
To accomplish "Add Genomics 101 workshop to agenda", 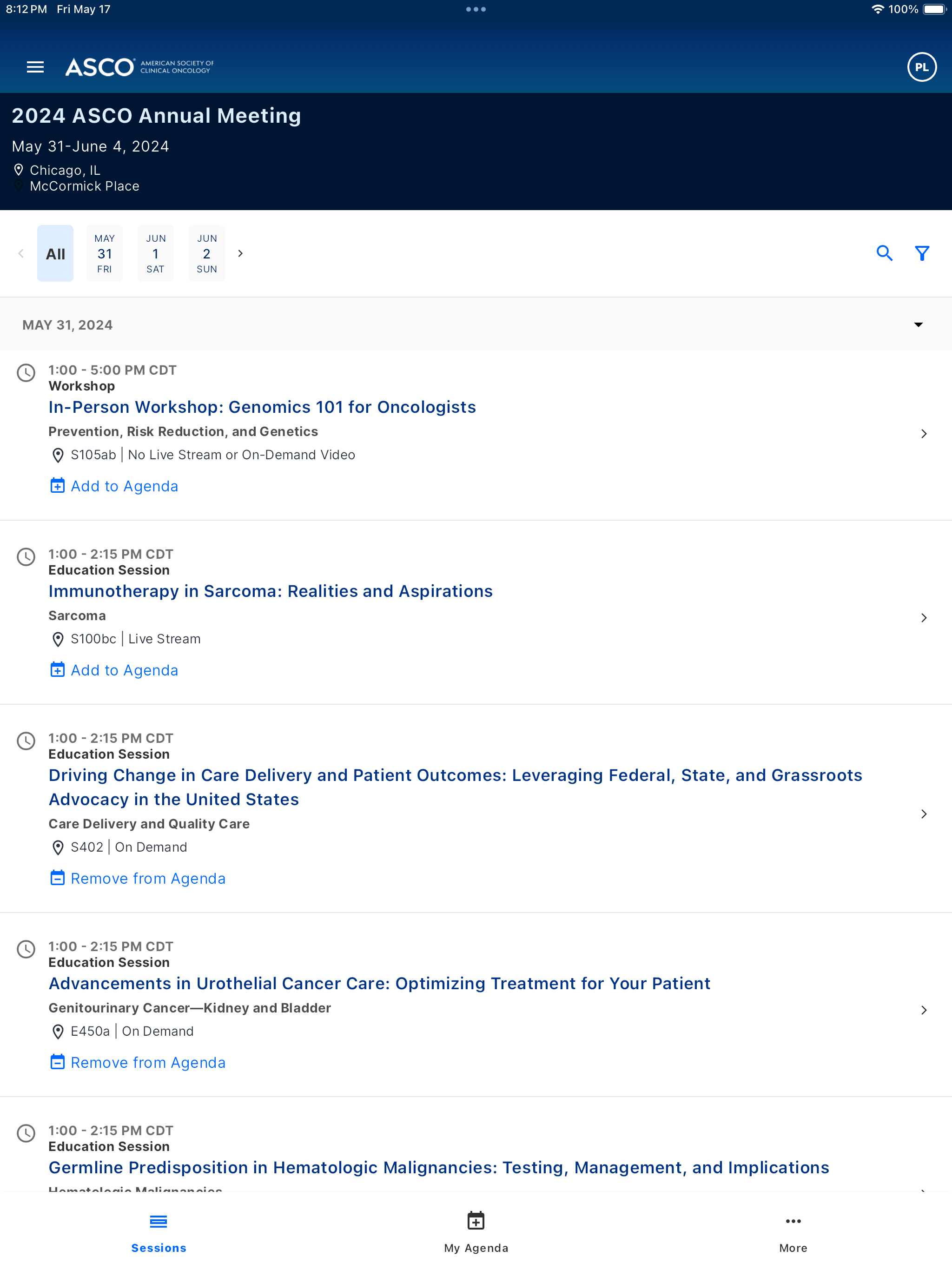I will point(114,486).
